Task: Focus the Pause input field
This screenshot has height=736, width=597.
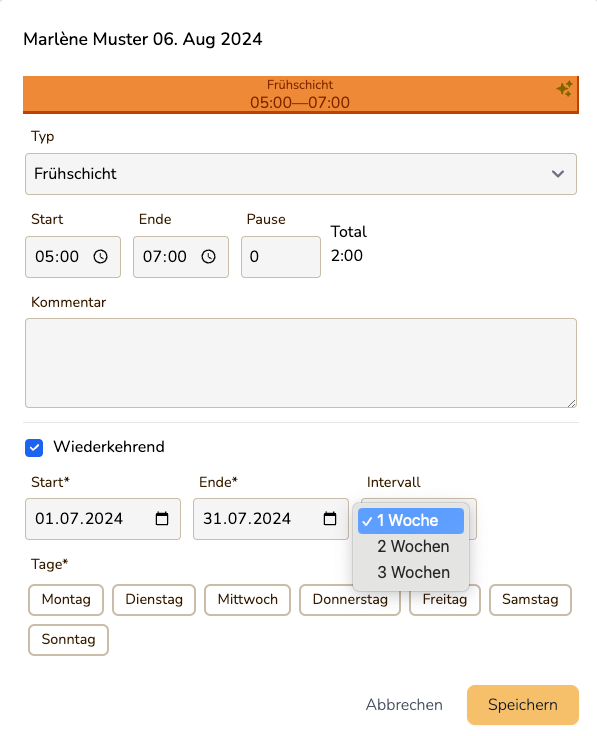Action: click(x=281, y=257)
